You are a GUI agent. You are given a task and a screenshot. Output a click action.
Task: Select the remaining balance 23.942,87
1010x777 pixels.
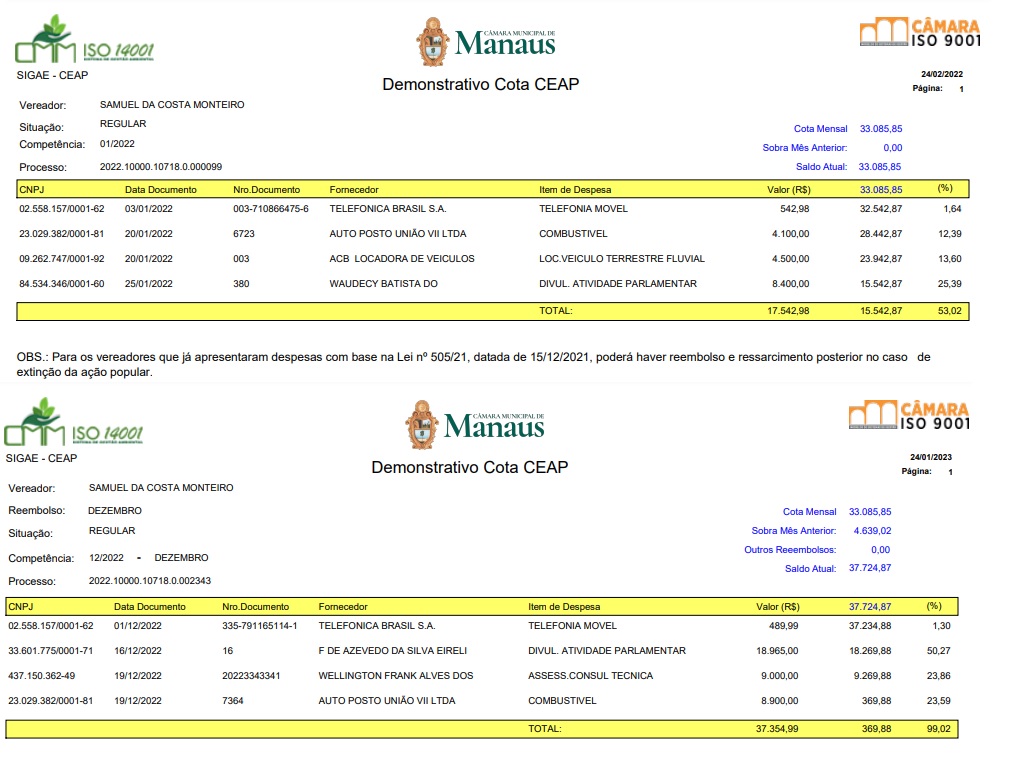[x=881, y=258]
